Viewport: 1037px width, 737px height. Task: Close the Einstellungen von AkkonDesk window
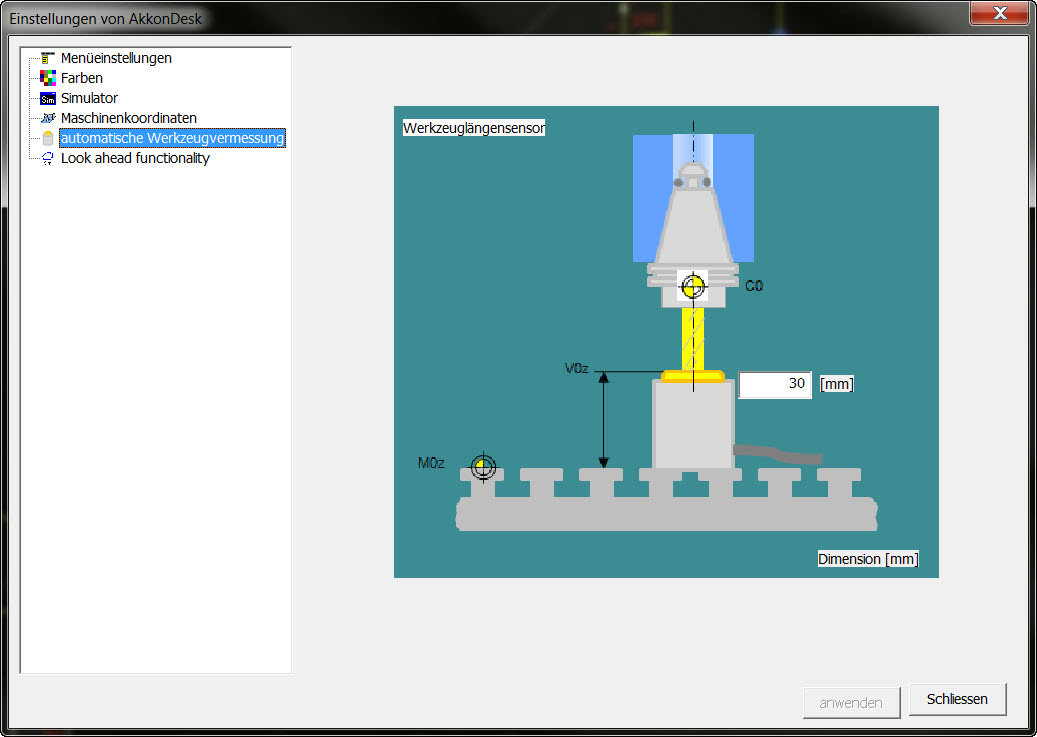point(1000,12)
